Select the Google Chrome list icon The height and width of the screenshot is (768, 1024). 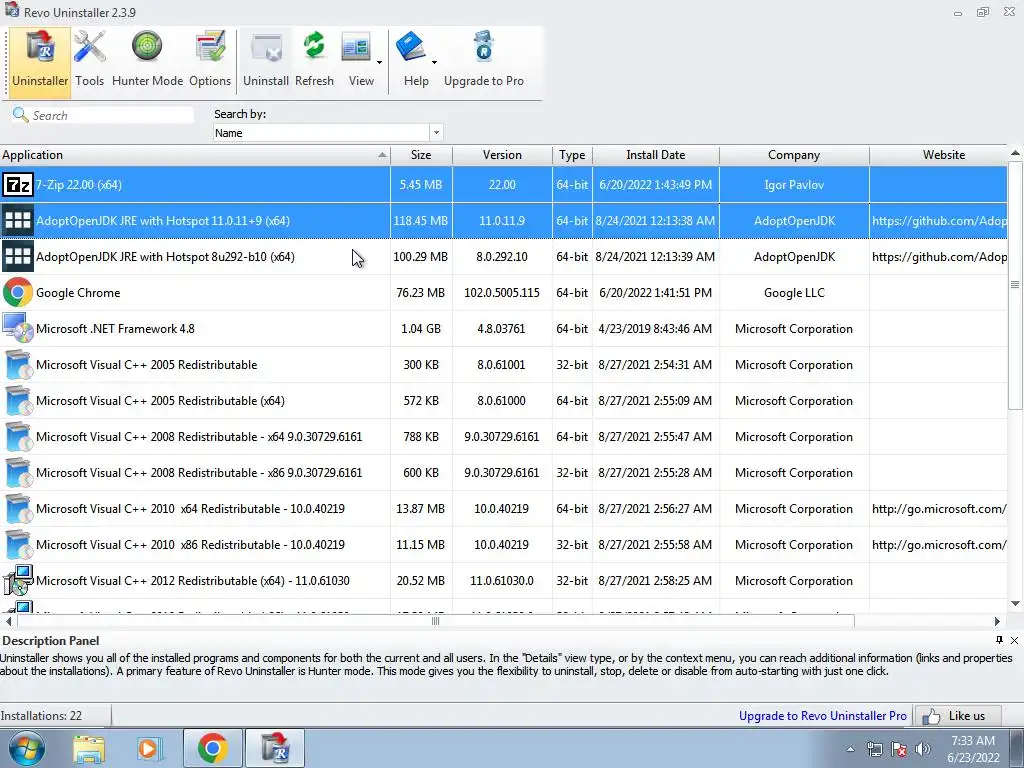pyautogui.click(x=18, y=293)
